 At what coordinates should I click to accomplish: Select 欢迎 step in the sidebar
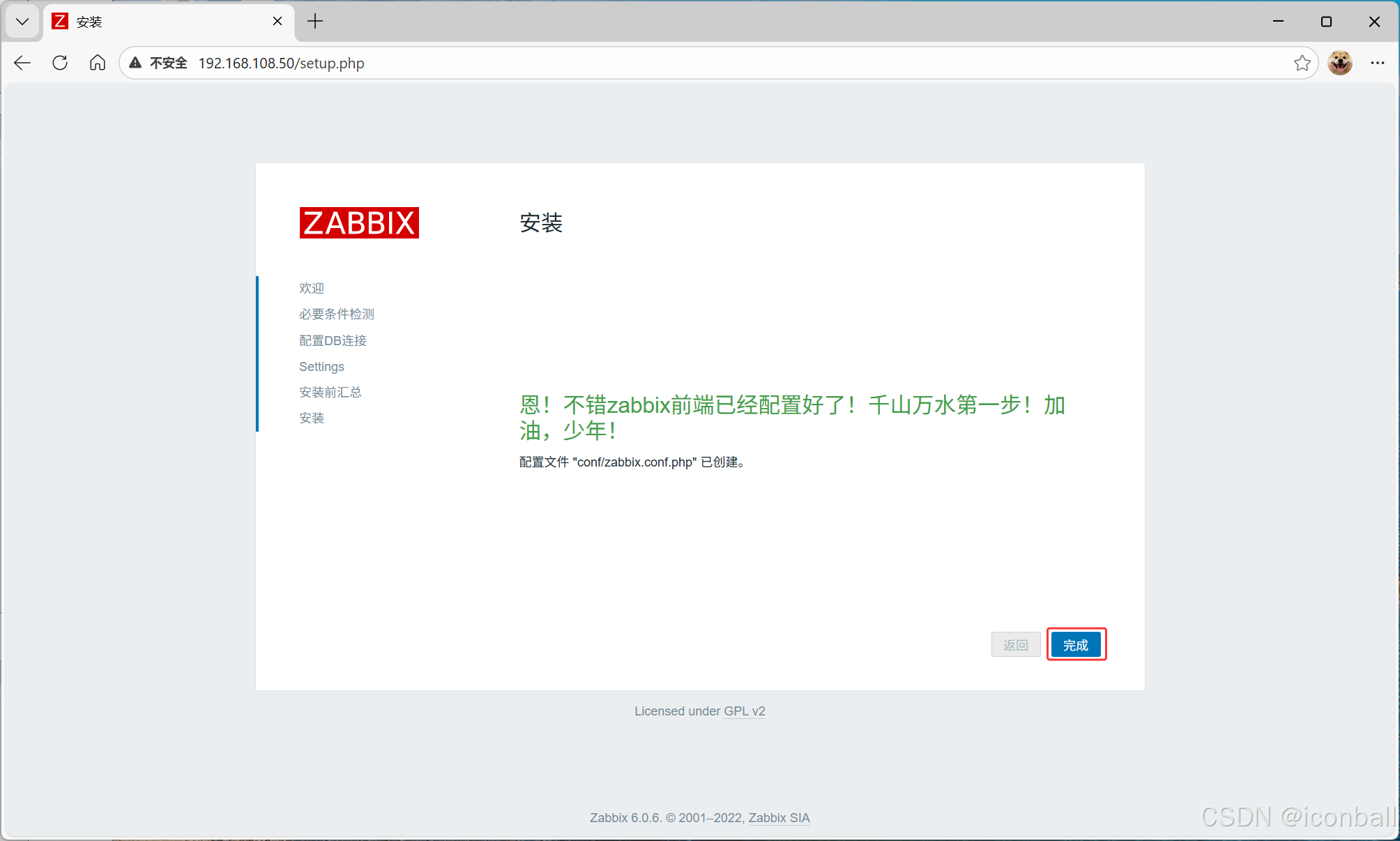click(311, 288)
